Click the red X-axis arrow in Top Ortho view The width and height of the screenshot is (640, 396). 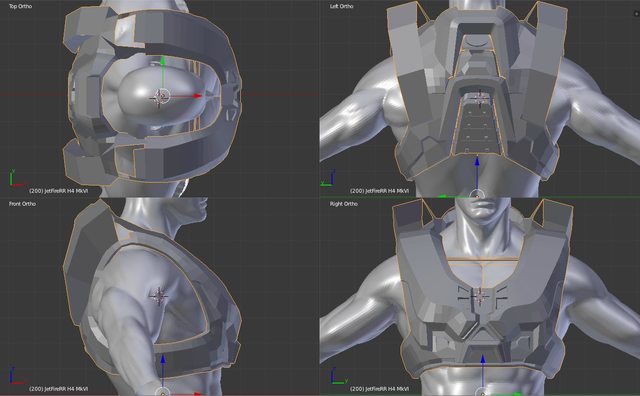(197, 96)
